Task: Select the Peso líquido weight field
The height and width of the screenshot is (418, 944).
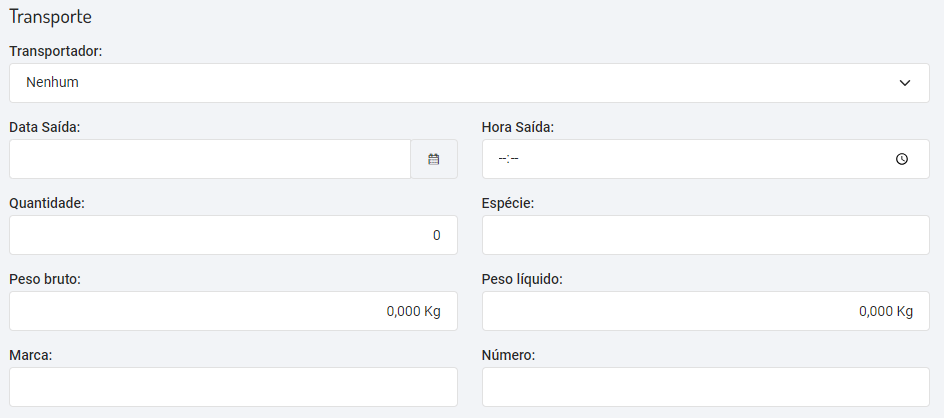Action: (705, 311)
